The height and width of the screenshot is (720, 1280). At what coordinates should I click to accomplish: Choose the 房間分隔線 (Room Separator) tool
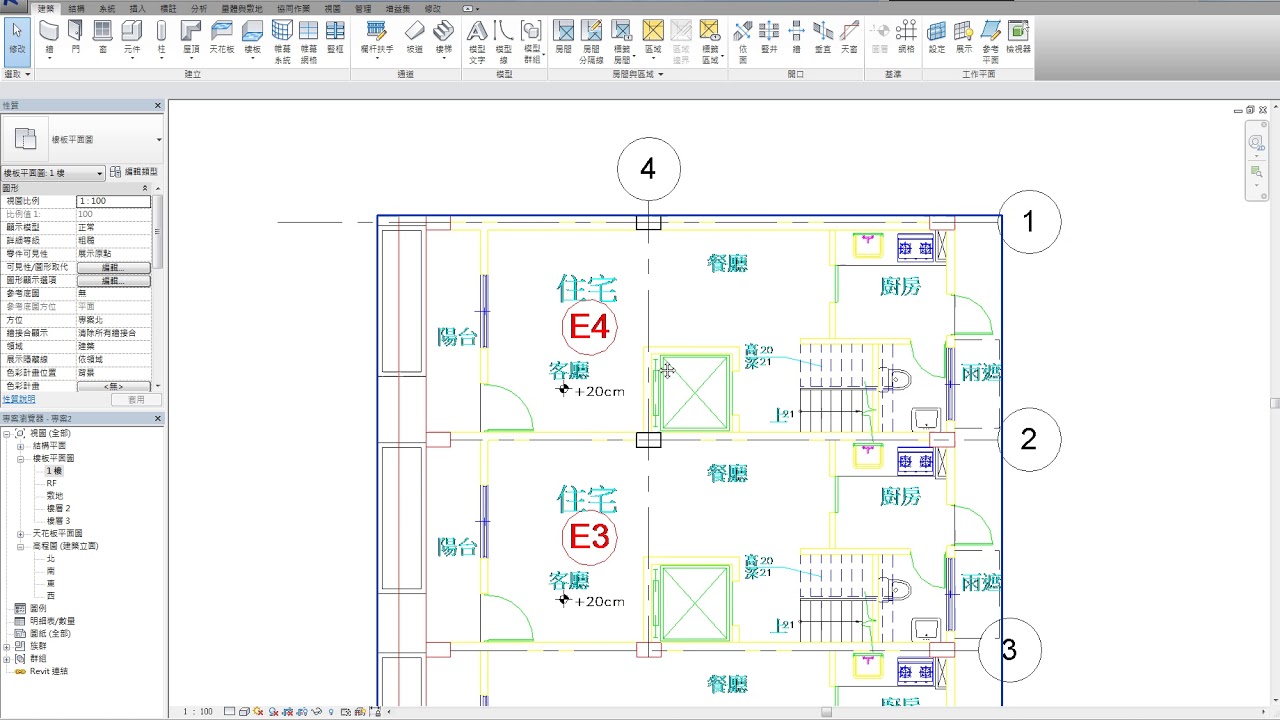click(x=591, y=42)
